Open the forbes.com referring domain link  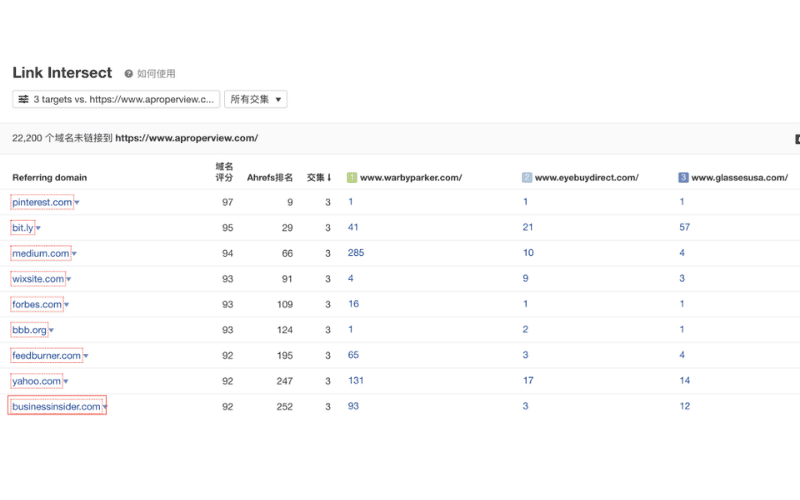pos(37,304)
